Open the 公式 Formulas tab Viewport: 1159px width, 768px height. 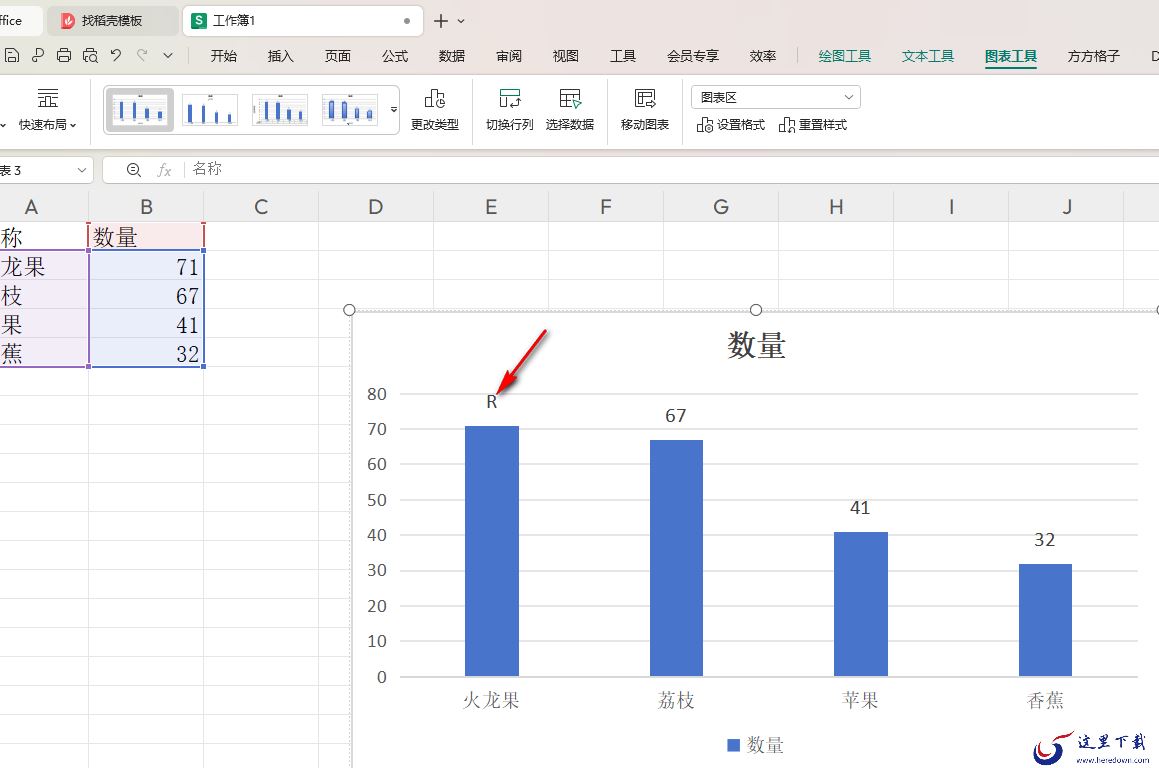[395, 56]
